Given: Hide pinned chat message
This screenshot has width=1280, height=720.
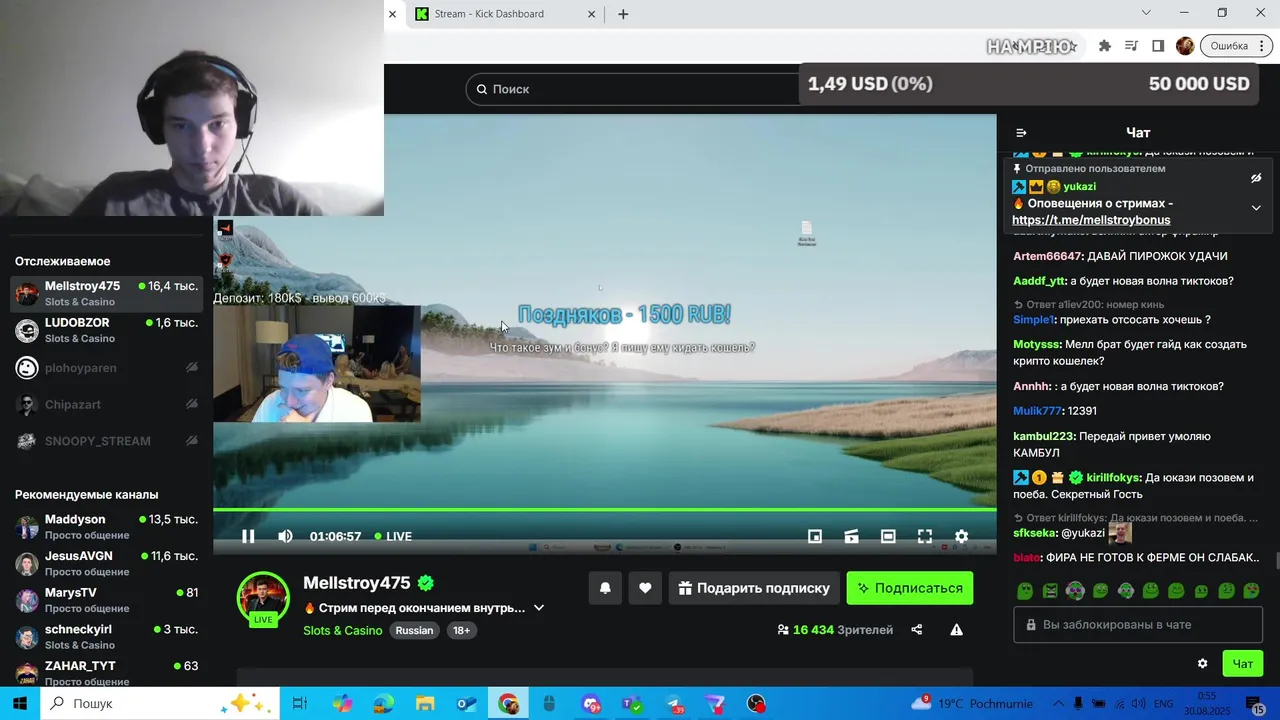Looking at the screenshot, I should coord(1256,178).
